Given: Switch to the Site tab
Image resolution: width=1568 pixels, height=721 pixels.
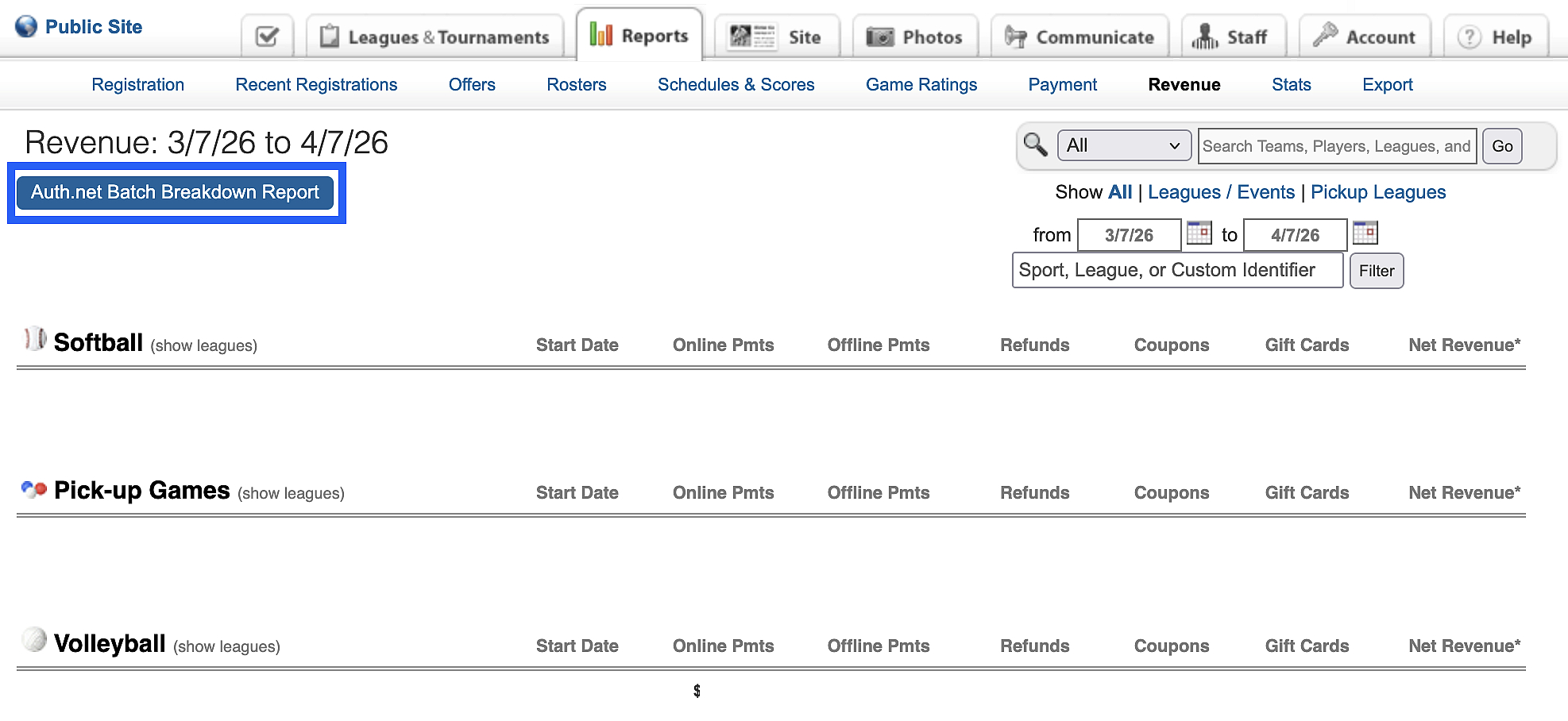Looking at the screenshot, I should (777, 37).
